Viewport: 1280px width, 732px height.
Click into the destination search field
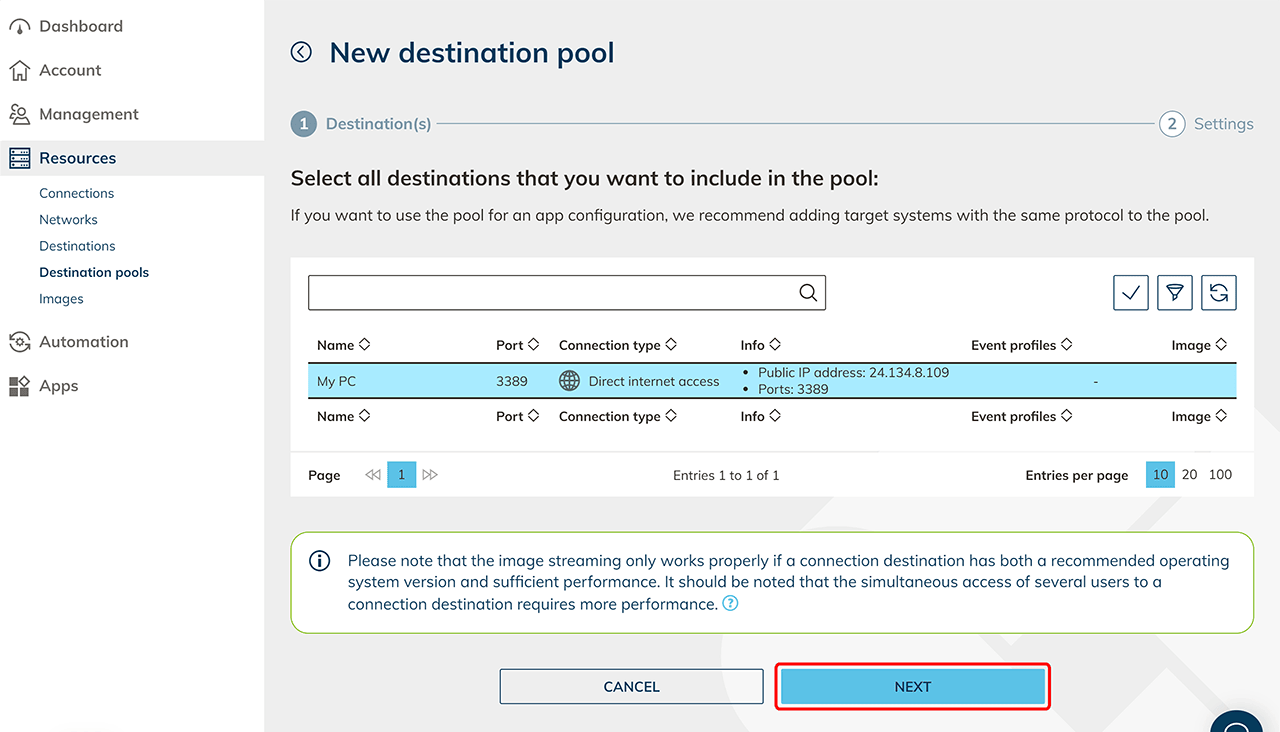click(x=550, y=293)
